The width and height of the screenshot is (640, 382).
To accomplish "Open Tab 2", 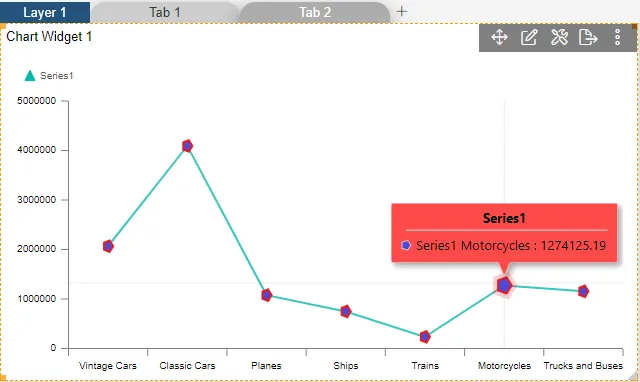I will (315, 12).
